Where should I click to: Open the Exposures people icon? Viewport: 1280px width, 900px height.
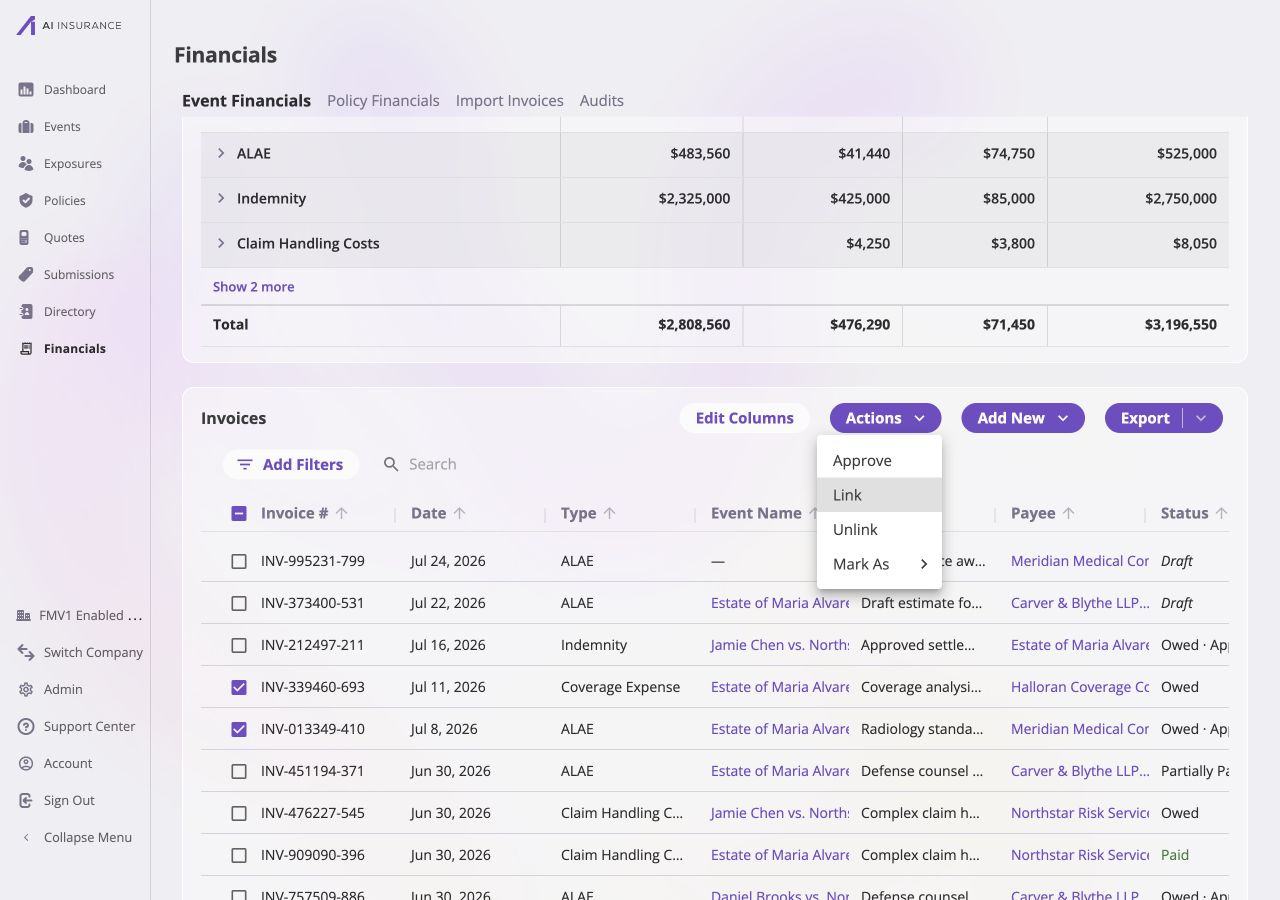pyautogui.click(x=26, y=164)
